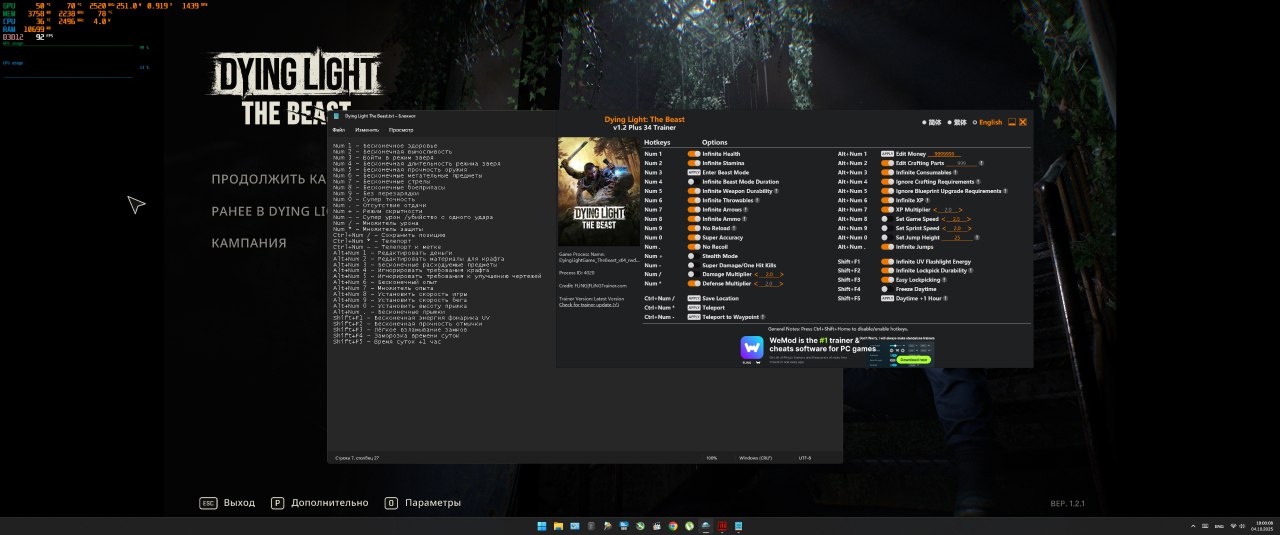Click info icon after Set Jump Height

point(977,238)
